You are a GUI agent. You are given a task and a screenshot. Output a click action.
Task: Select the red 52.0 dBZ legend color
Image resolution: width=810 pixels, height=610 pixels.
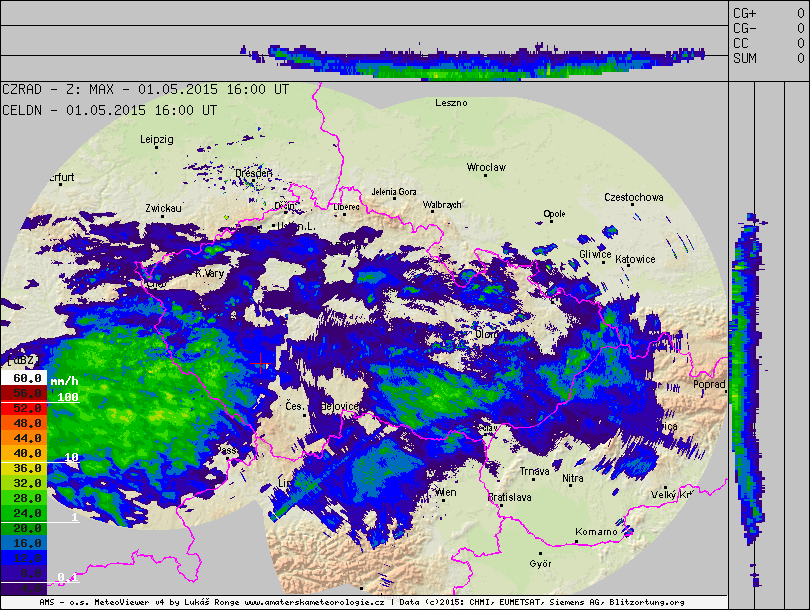(x=25, y=409)
